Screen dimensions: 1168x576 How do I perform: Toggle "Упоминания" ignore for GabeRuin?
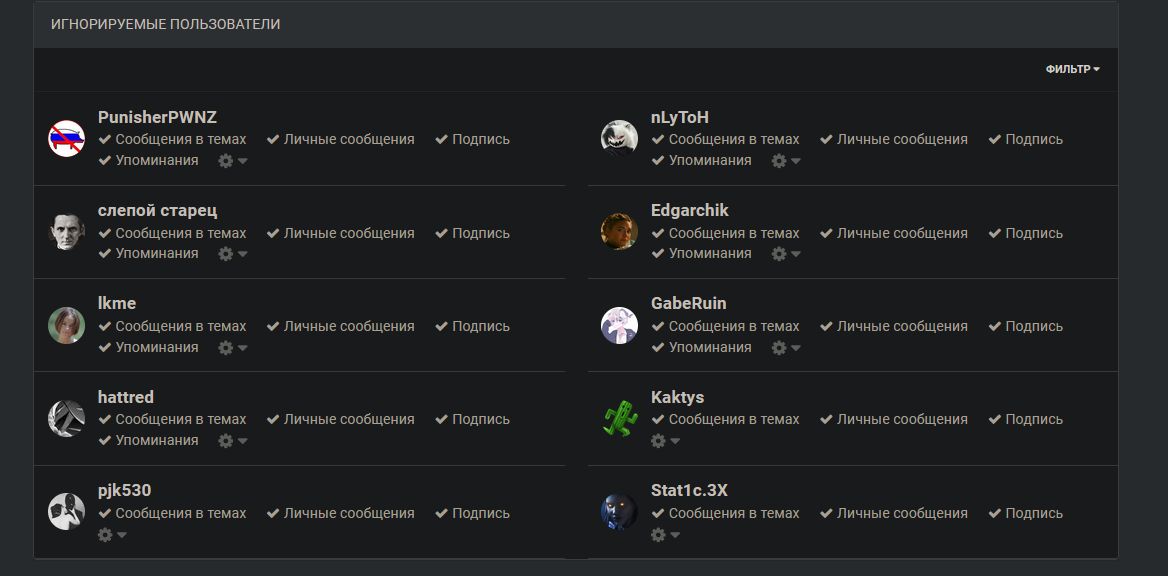point(701,347)
